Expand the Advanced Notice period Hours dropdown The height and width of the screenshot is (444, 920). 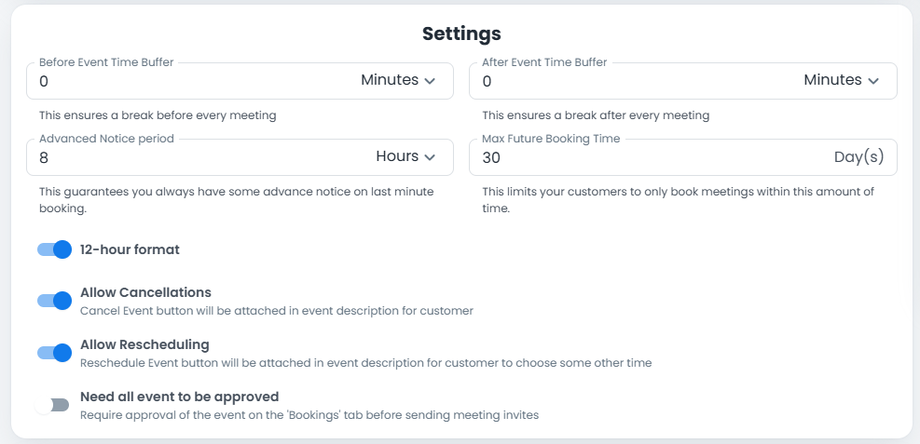click(406, 157)
